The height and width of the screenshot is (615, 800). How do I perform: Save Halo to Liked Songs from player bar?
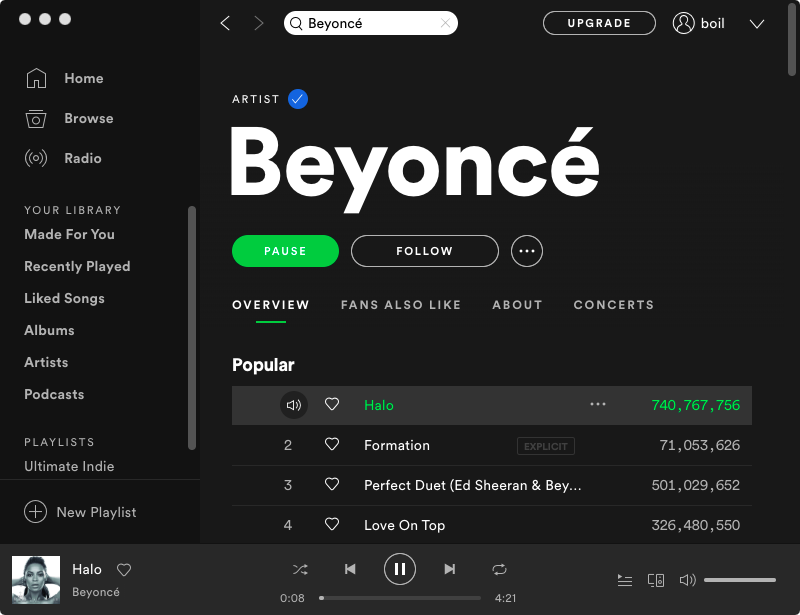tap(123, 569)
